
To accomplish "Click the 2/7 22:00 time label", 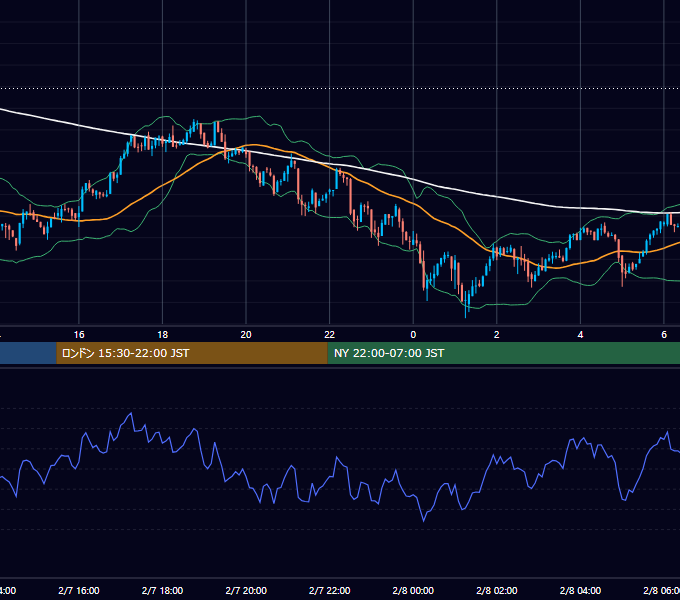I will point(330,590).
